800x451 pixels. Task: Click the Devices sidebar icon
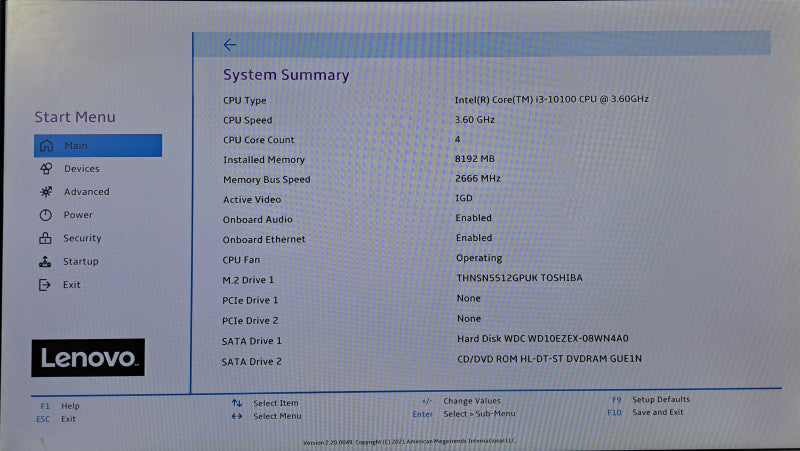(x=46, y=168)
